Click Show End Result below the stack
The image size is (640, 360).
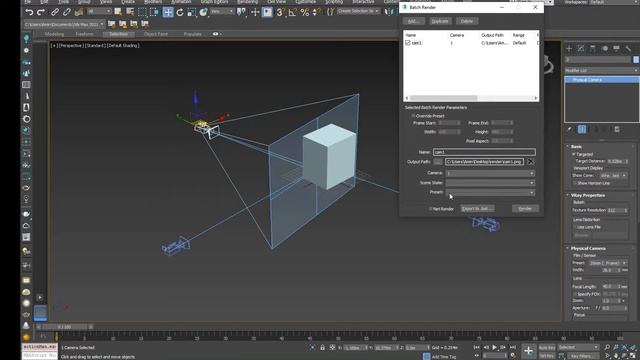tap(582, 129)
